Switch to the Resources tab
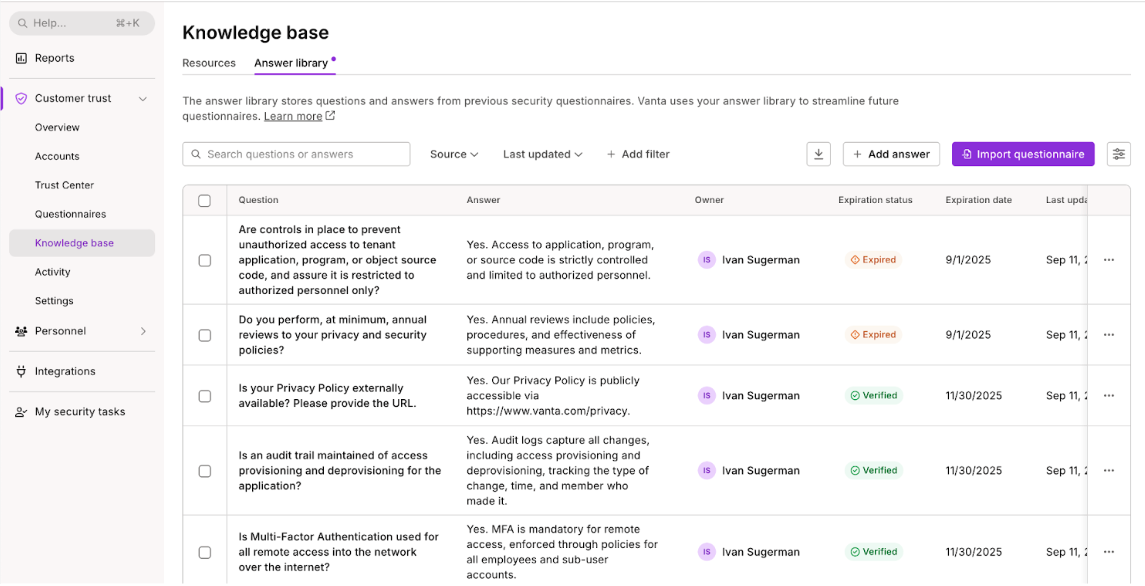Viewport: 1145px width, 586px height. click(209, 63)
